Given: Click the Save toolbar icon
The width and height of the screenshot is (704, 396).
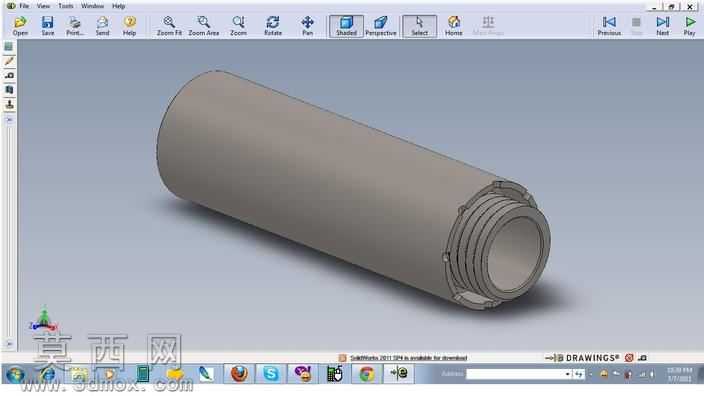Looking at the screenshot, I should [48, 26].
